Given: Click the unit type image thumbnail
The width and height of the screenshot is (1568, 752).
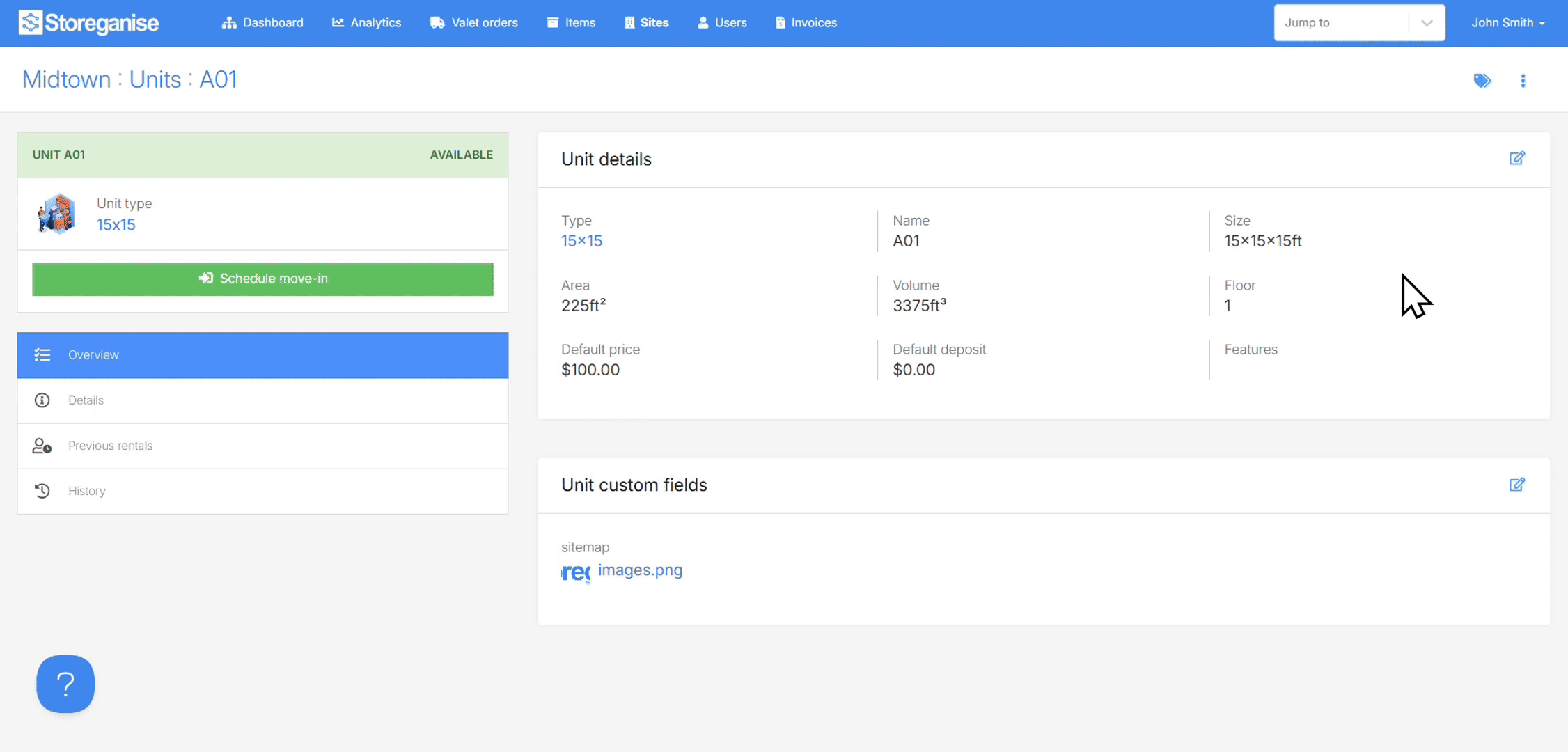Looking at the screenshot, I should pos(57,214).
